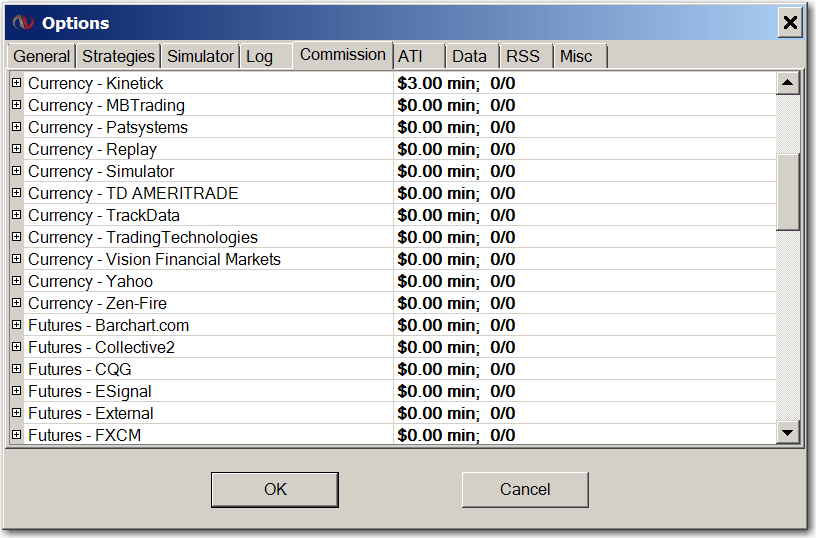Screen dimensions: 816x538
Task: Select 'Currency - TD AMERITRADE' label
Action: click(x=133, y=193)
